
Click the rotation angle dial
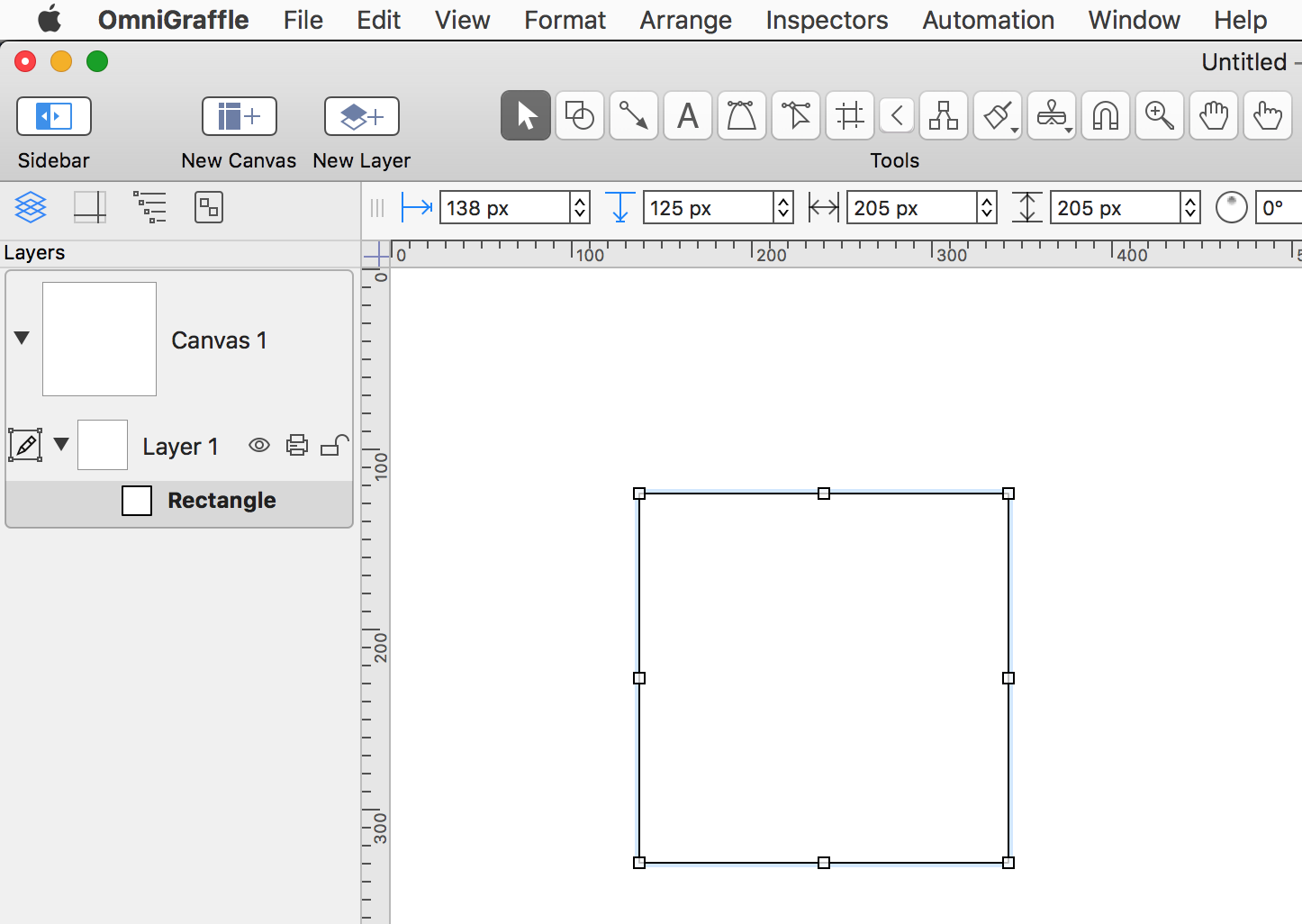(x=1231, y=208)
